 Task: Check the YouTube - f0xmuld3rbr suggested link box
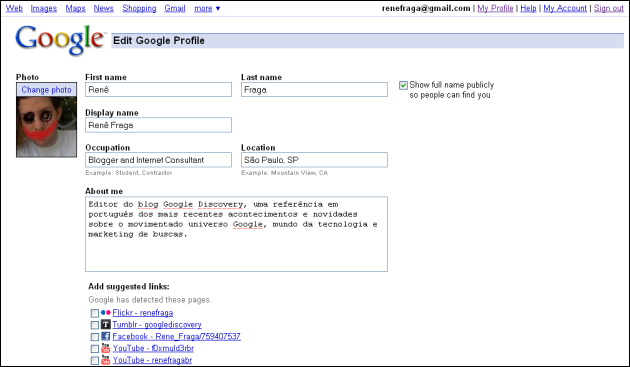pyautogui.click(x=94, y=348)
